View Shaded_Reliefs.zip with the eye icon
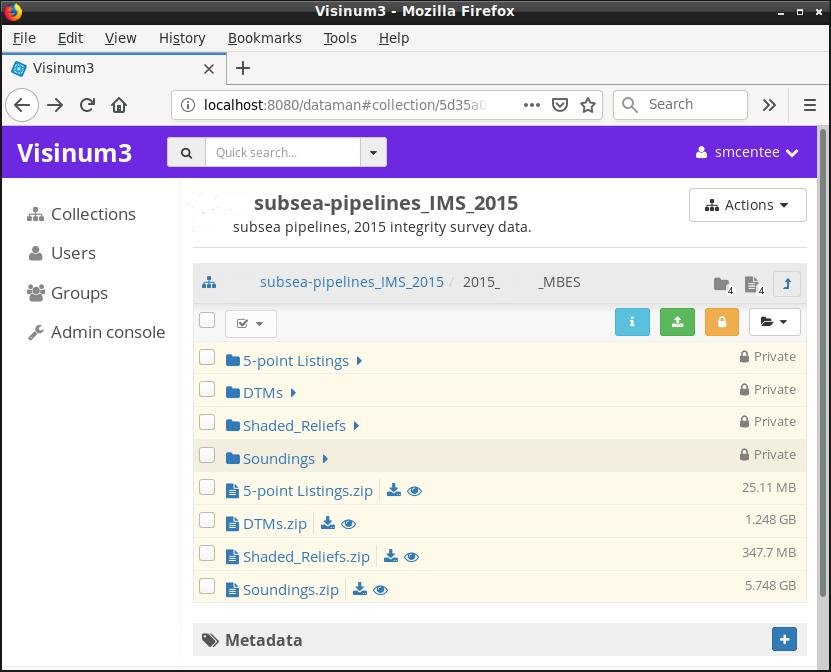This screenshot has width=831, height=672. (x=411, y=557)
